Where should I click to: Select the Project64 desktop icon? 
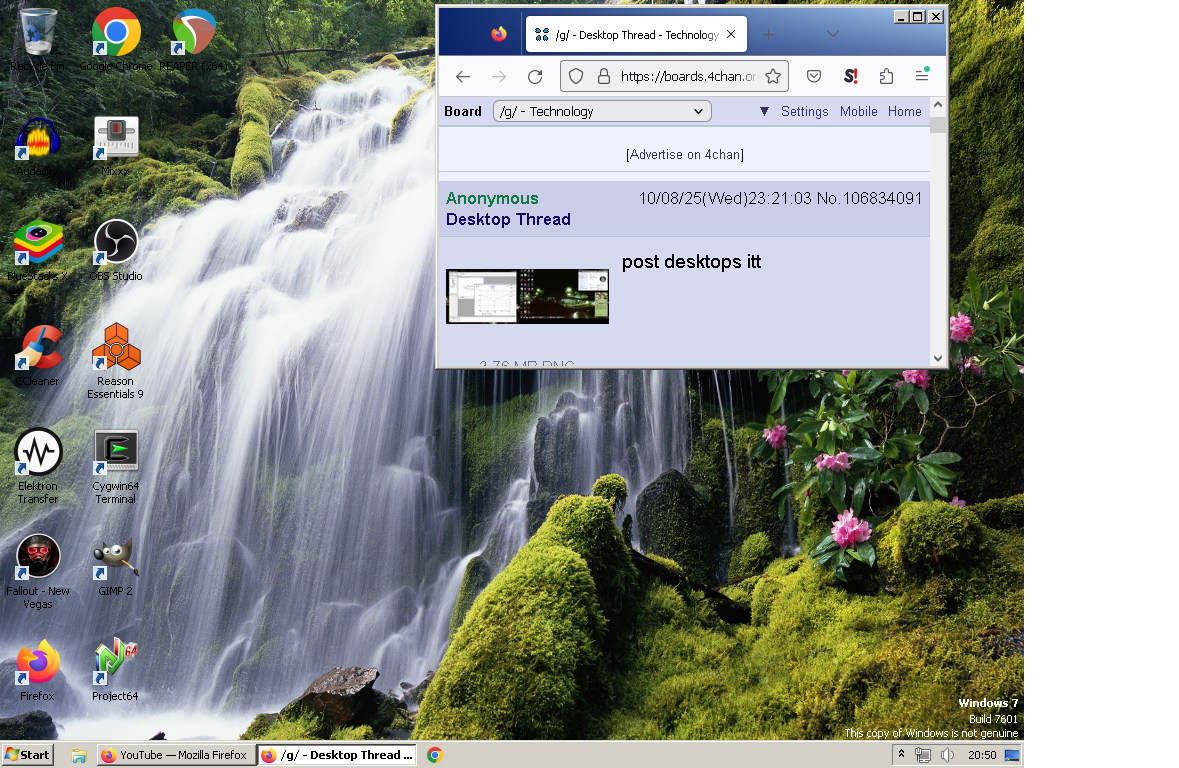116,671
